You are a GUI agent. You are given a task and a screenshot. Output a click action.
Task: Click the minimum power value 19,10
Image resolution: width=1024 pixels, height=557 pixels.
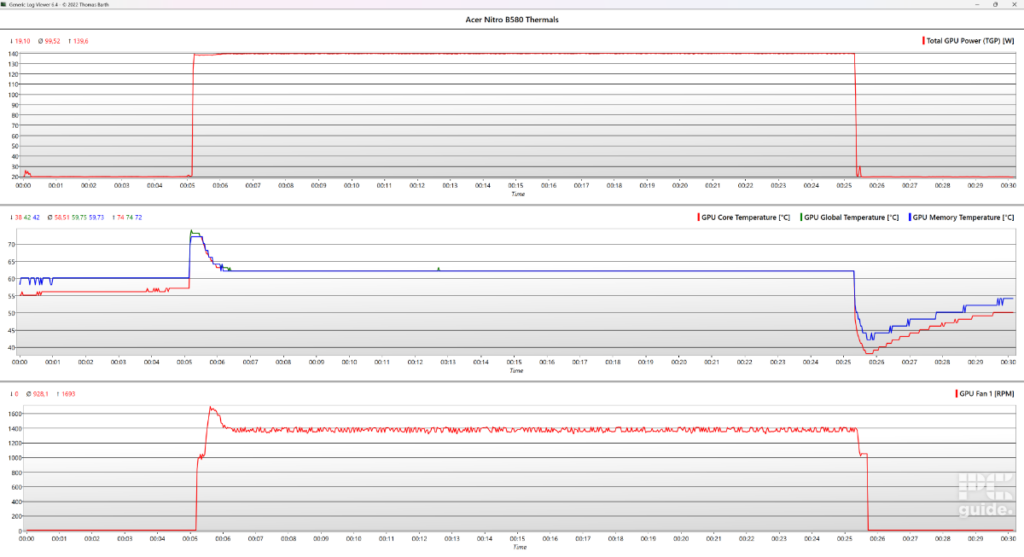pos(22,41)
